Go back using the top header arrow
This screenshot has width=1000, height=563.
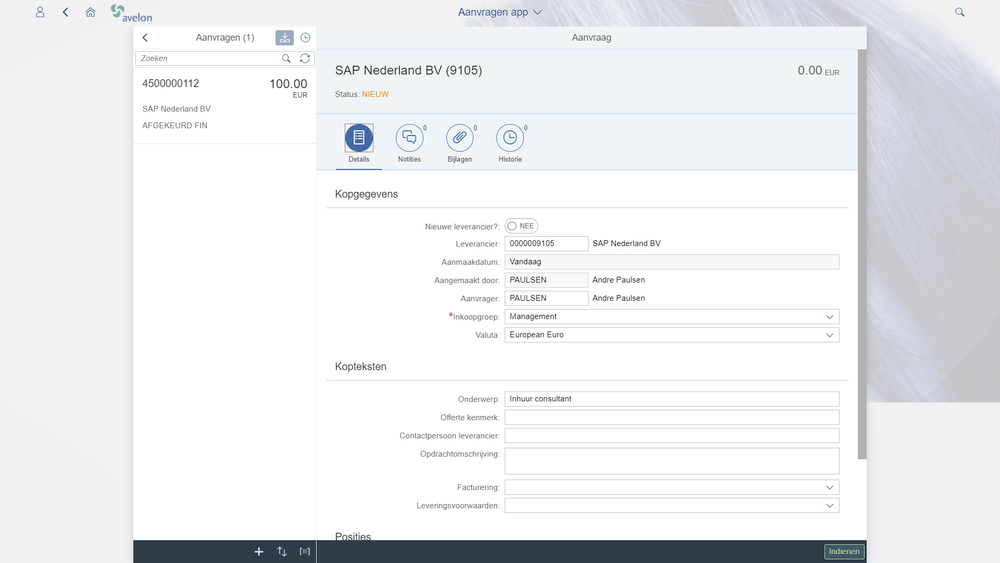[x=65, y=12]
